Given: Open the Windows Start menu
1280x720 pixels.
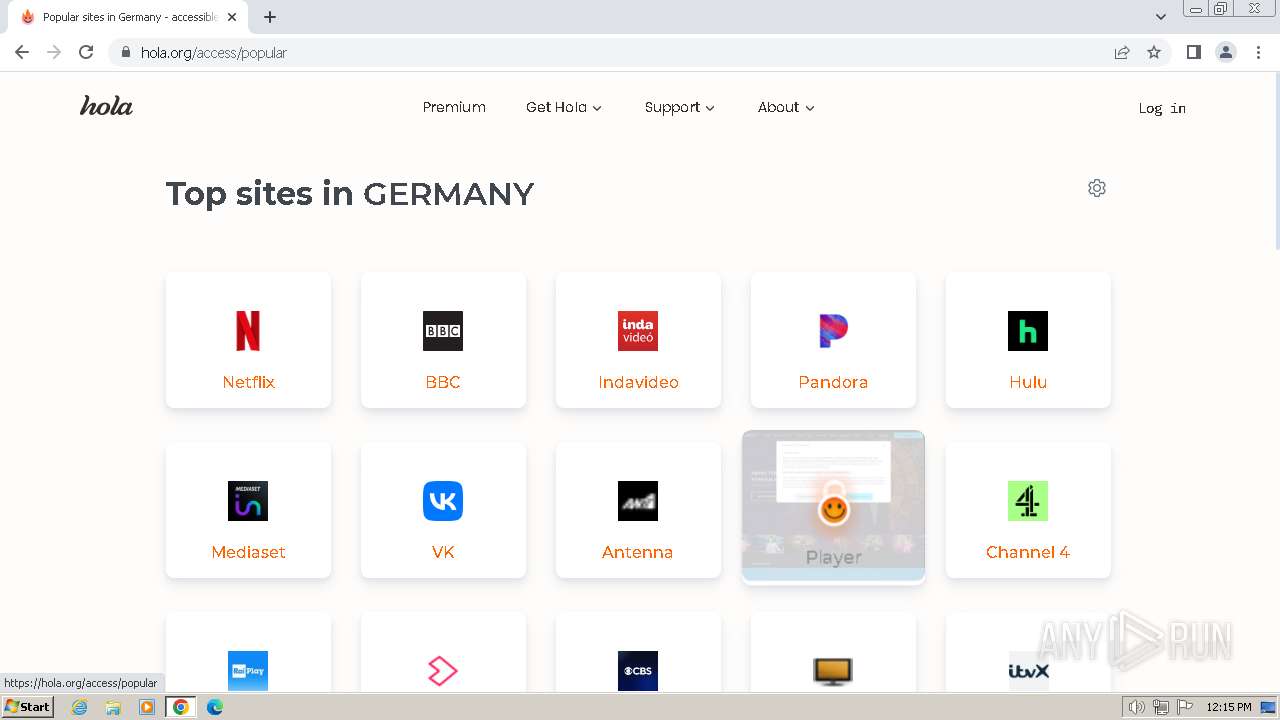Looking at the screenshot, I should [27, 707].
